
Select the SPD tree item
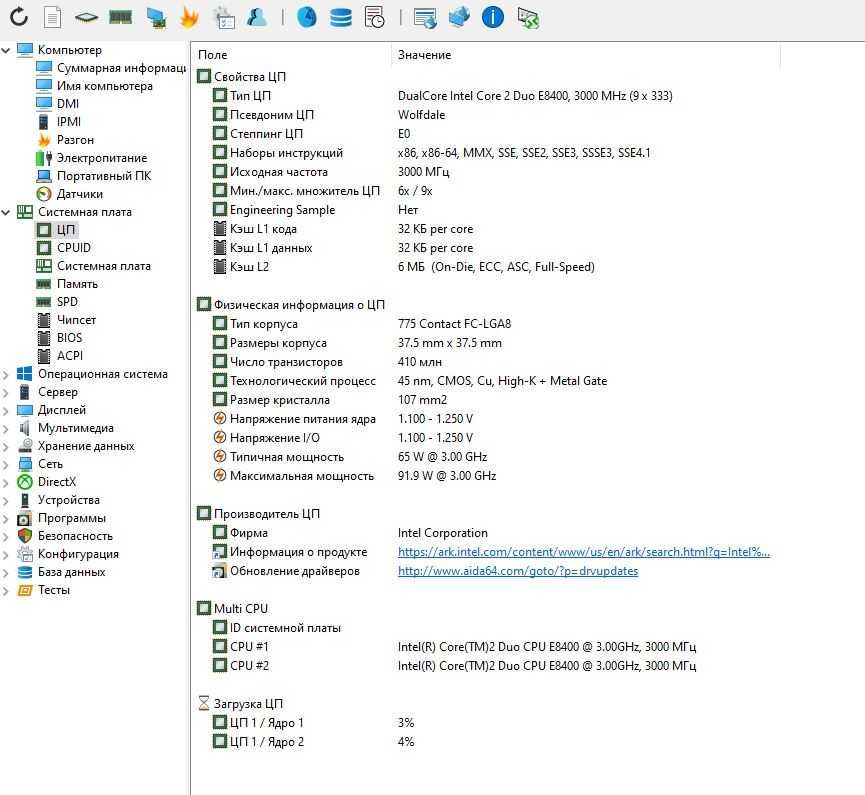(67, 302)
